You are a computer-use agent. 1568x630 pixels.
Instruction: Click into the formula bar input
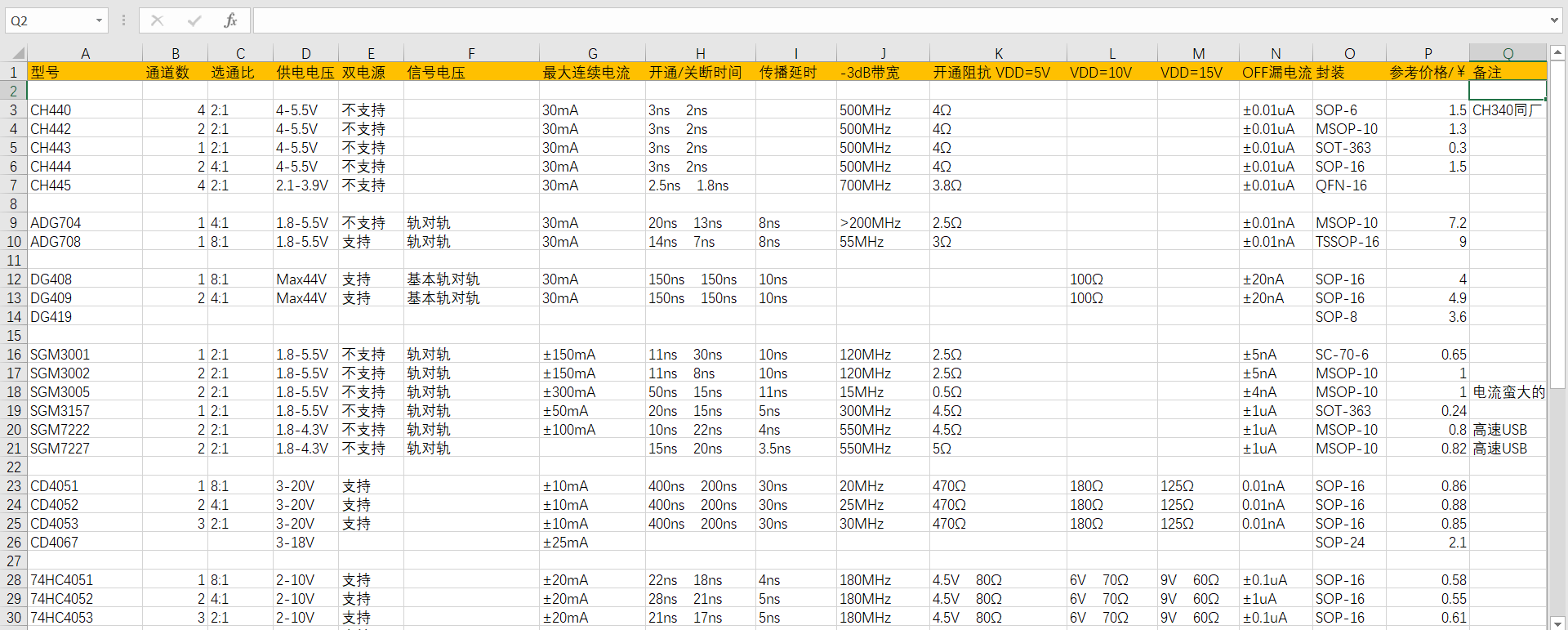click(x=898, y=20)
